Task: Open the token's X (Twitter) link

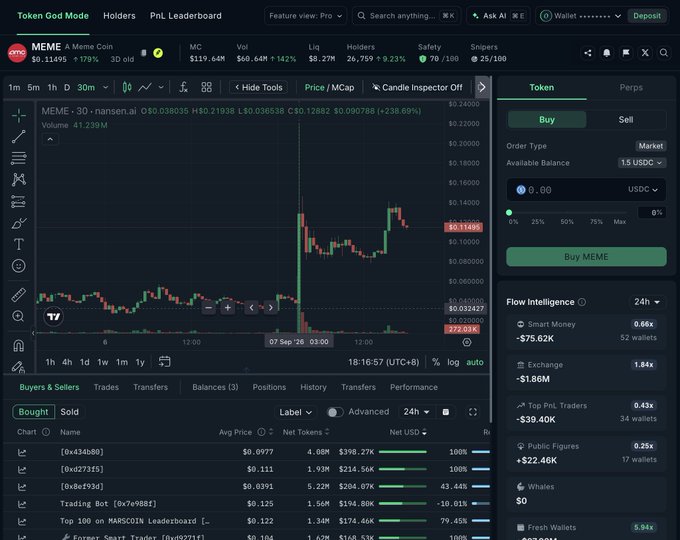Action: click(645, 53)
